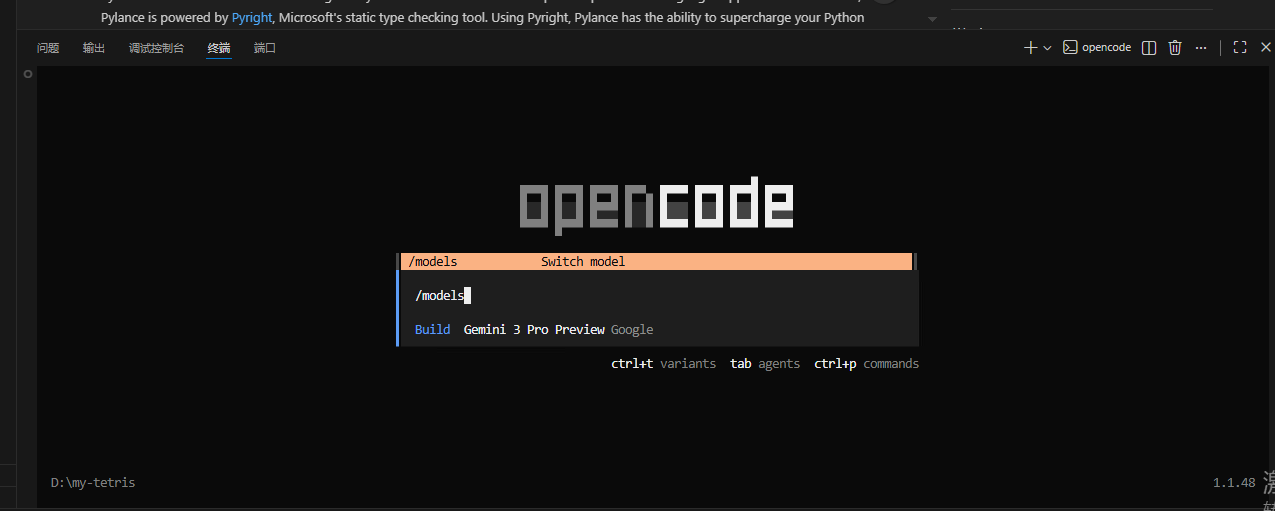The height and width of the screenshot is (511, 1275).
Task: Maximize the panel size
Action: pyautogui.click(x=1240, y=47)
